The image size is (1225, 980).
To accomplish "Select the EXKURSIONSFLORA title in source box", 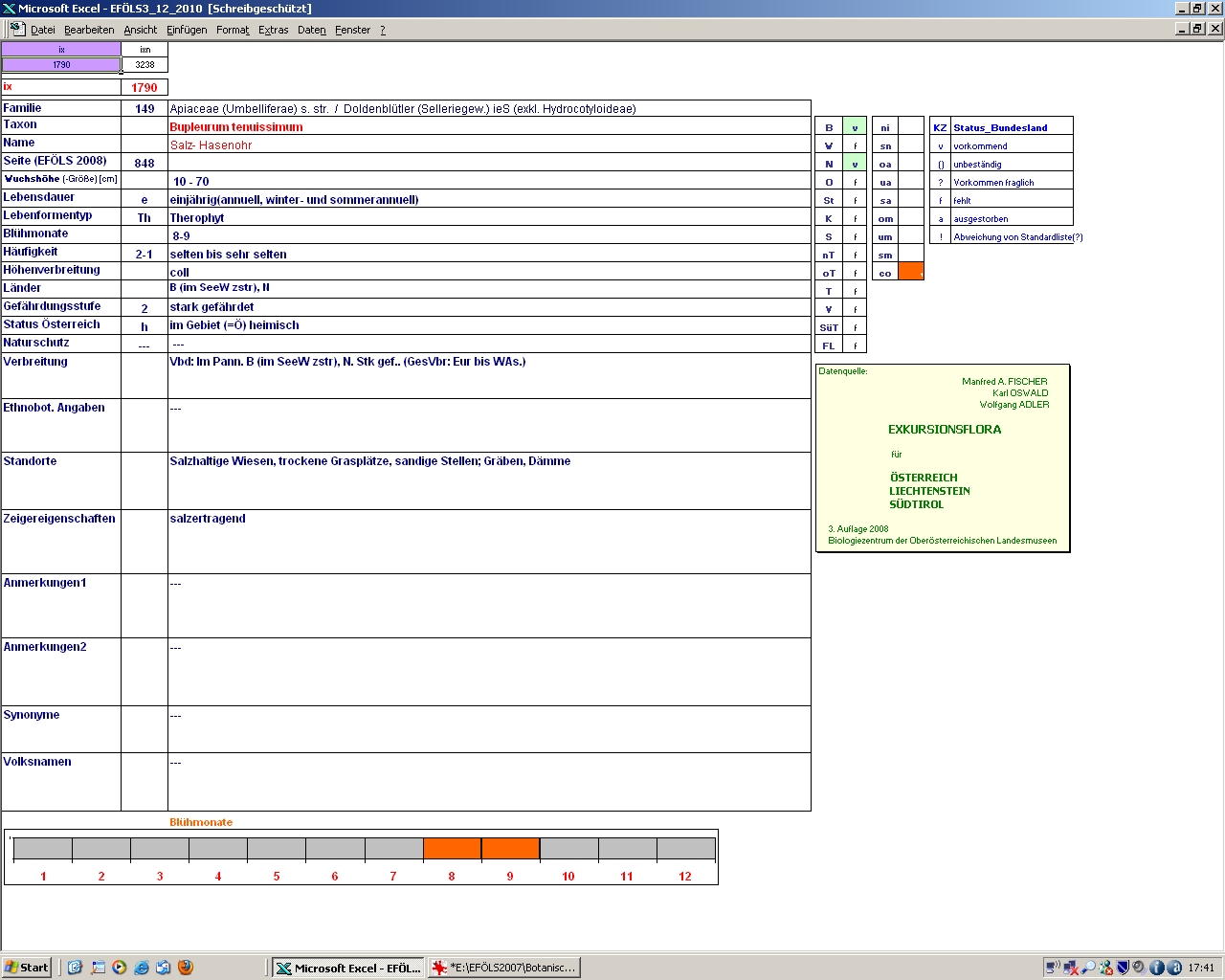I will [x=945, y=430].
